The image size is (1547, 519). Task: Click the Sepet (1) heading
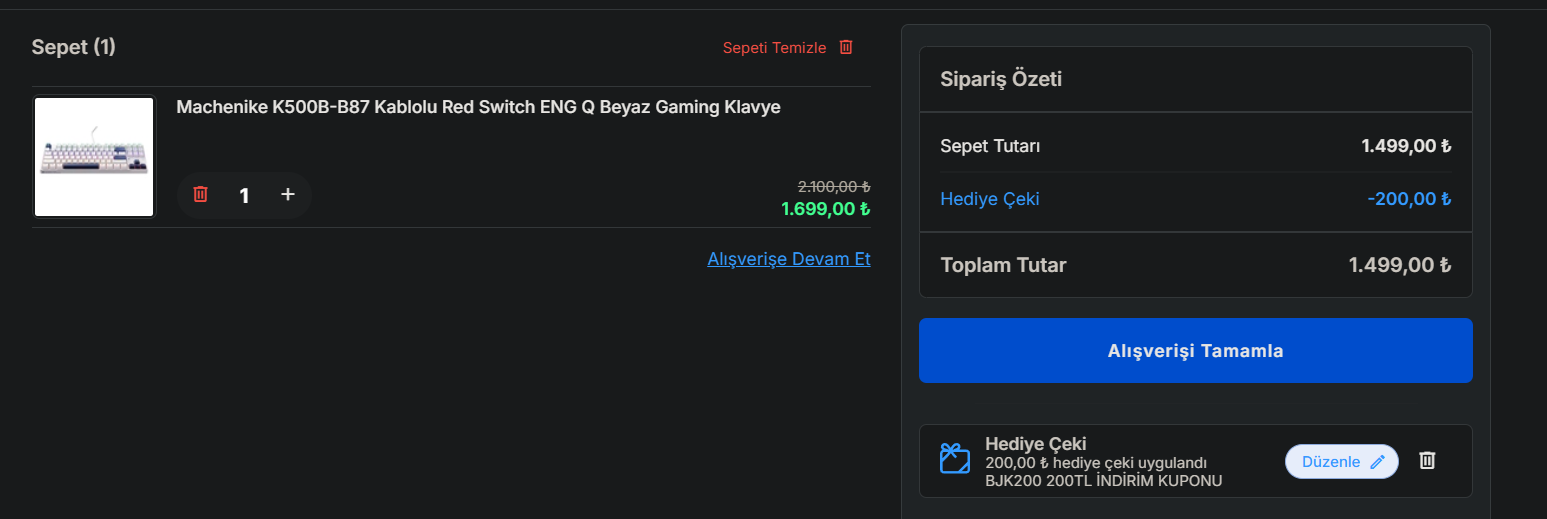coord(73,47)
